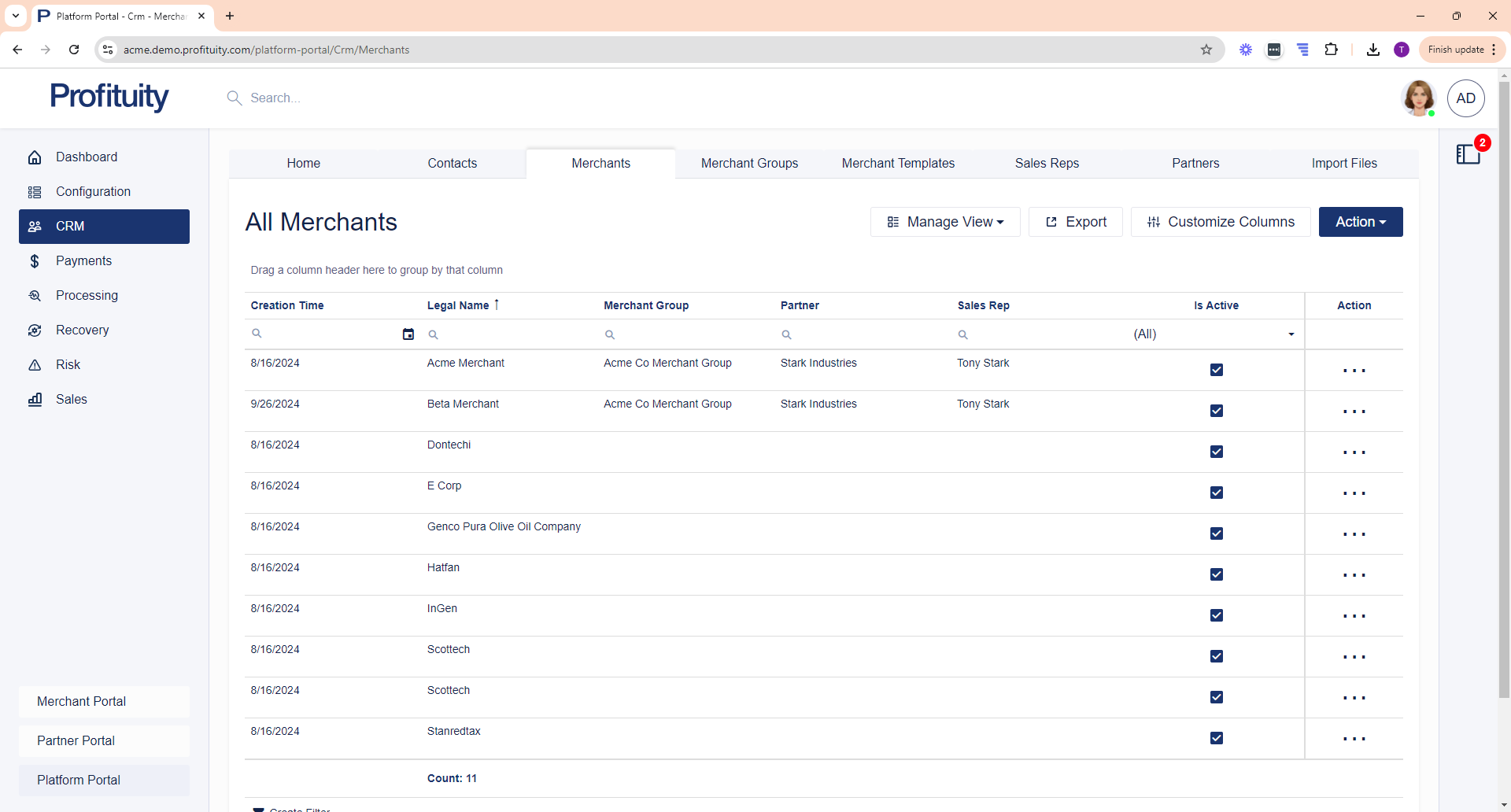Open the Sales Reps tab
Viewport: 1511px width, 812px height.
click(x=1047, y=164)
